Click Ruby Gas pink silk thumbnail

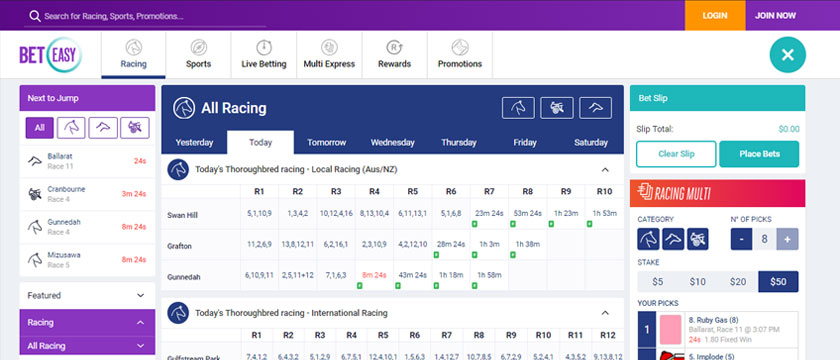670,329
